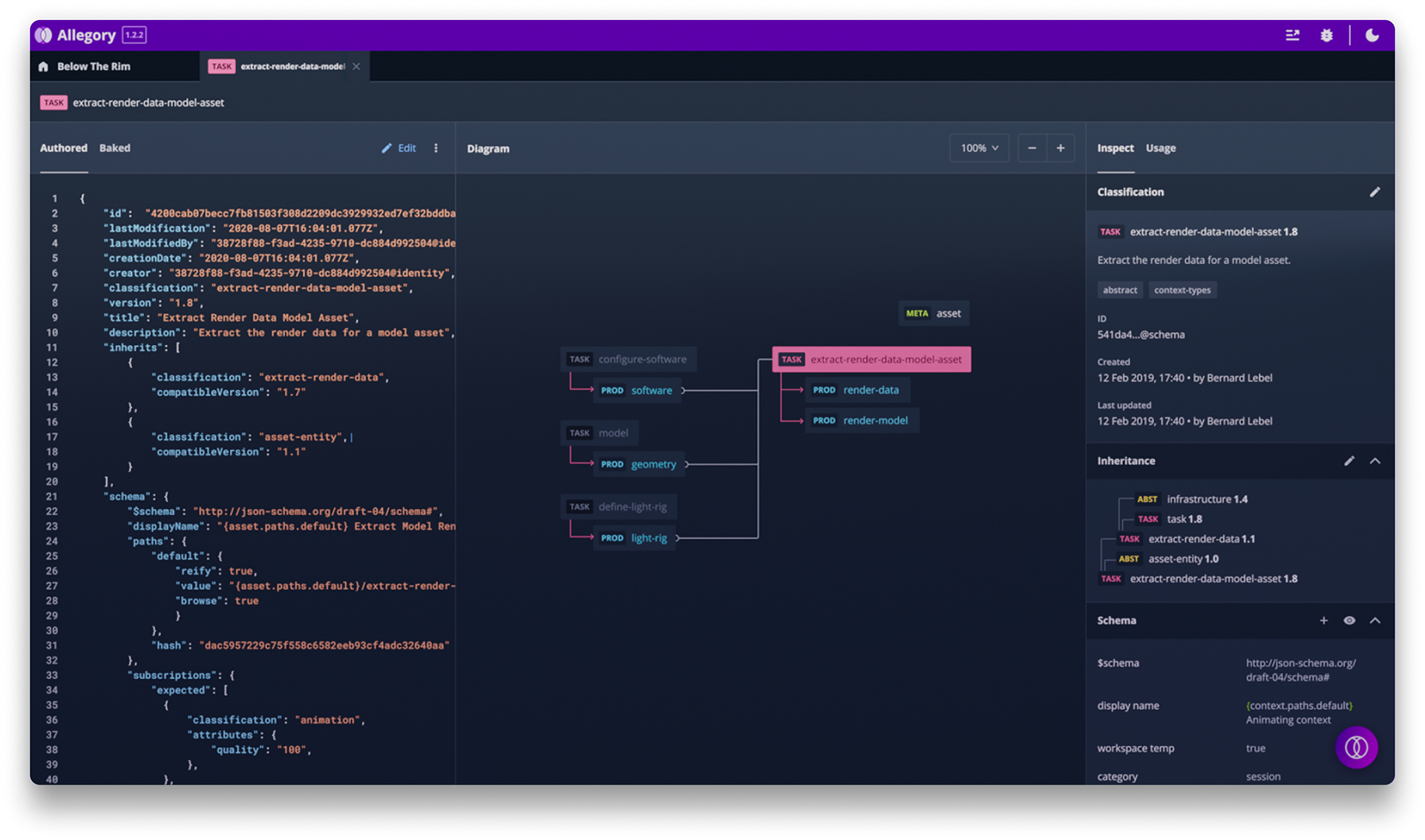This screenshot has width=1425, height=840.
Task: Click code line 8 version 1.8
Action: 154,303
